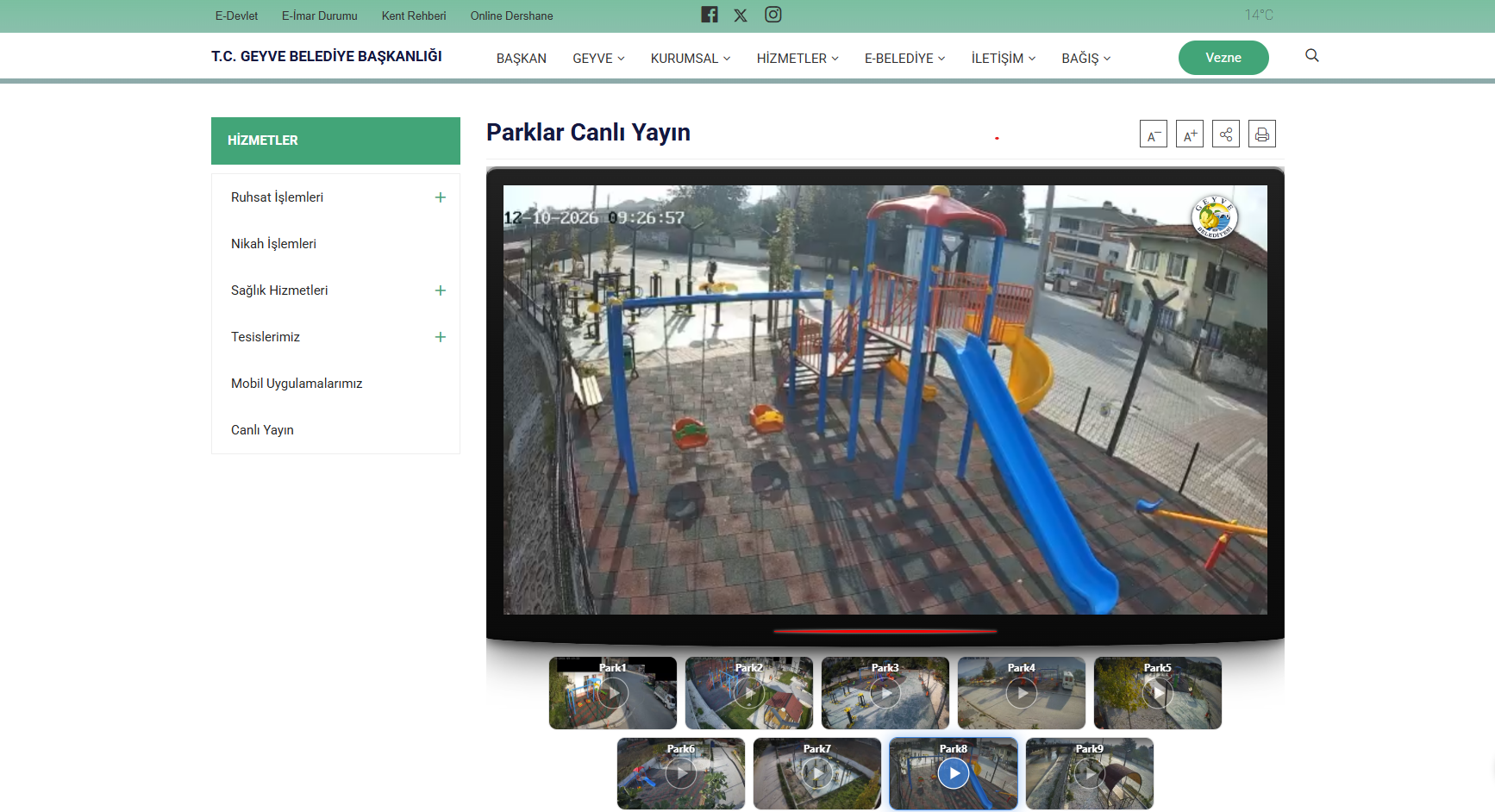Decrease font size with A- icon
Image resolution: width=1495 pixels, height=812 pixels.
click(1153, 134)
